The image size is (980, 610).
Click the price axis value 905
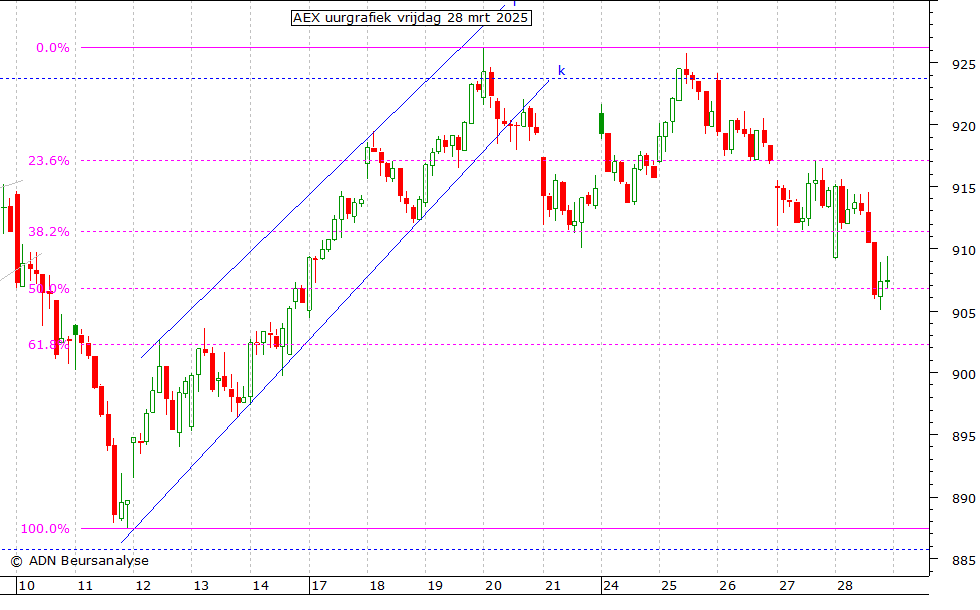(963, 313)
